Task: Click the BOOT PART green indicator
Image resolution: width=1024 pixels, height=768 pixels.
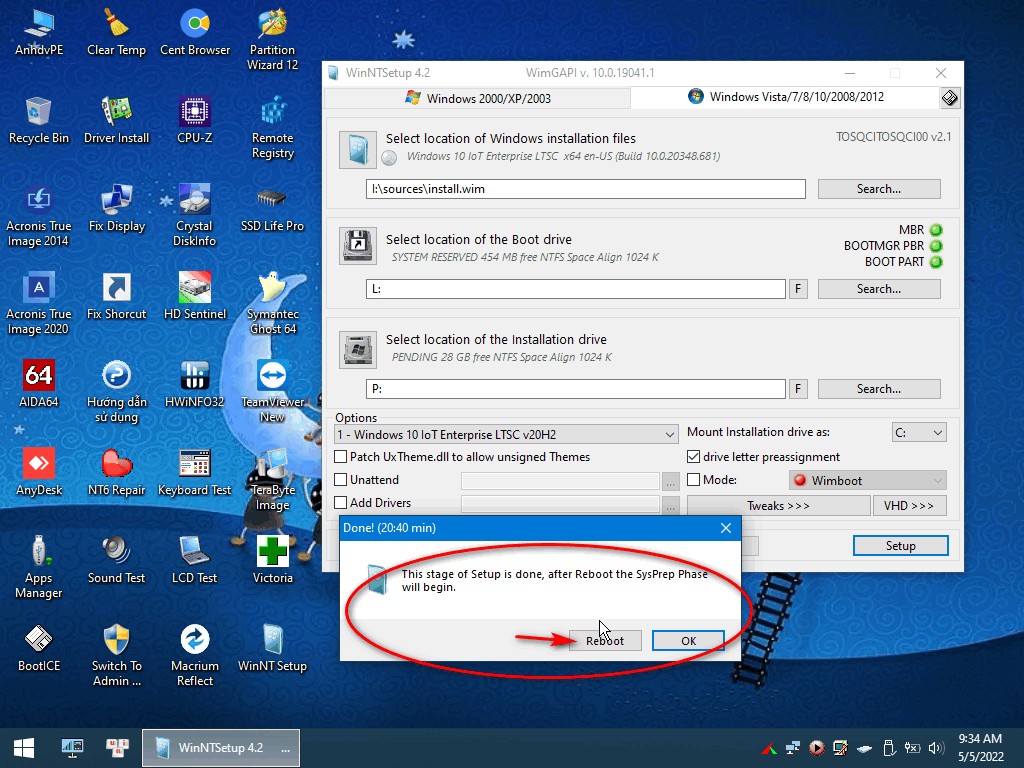Action: (x=936, y=262)
